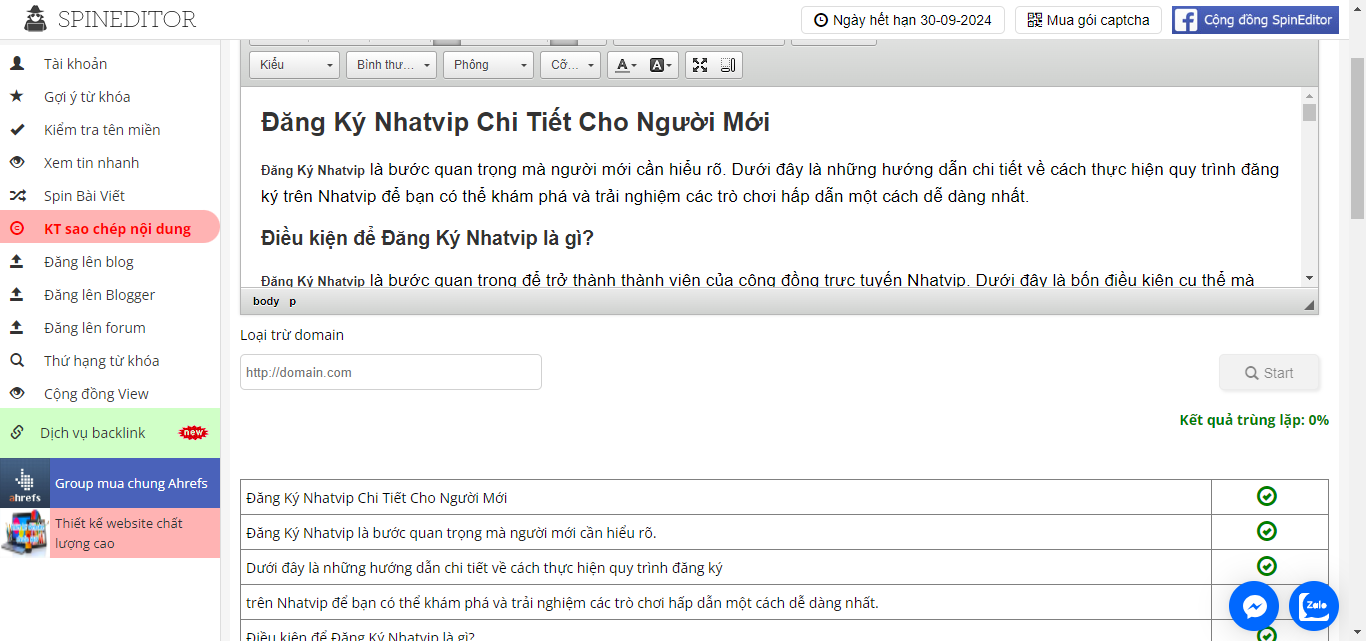Click the page vertical scrollbar thumb
Image resolution: width=1366 pixels, height=641 pixels.
(x=1357, y=138)
